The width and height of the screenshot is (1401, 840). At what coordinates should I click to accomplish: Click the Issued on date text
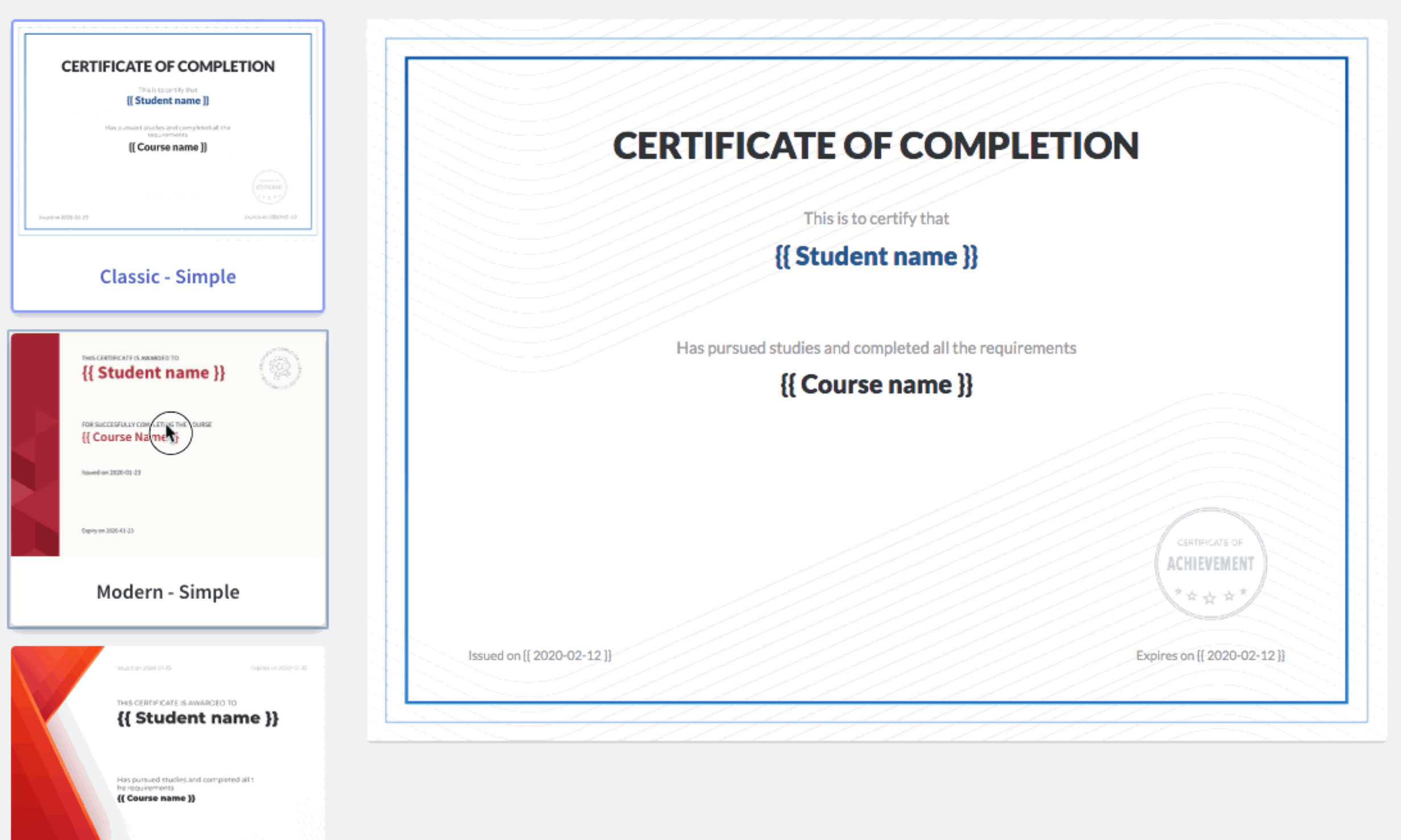(x=539, y=656)
